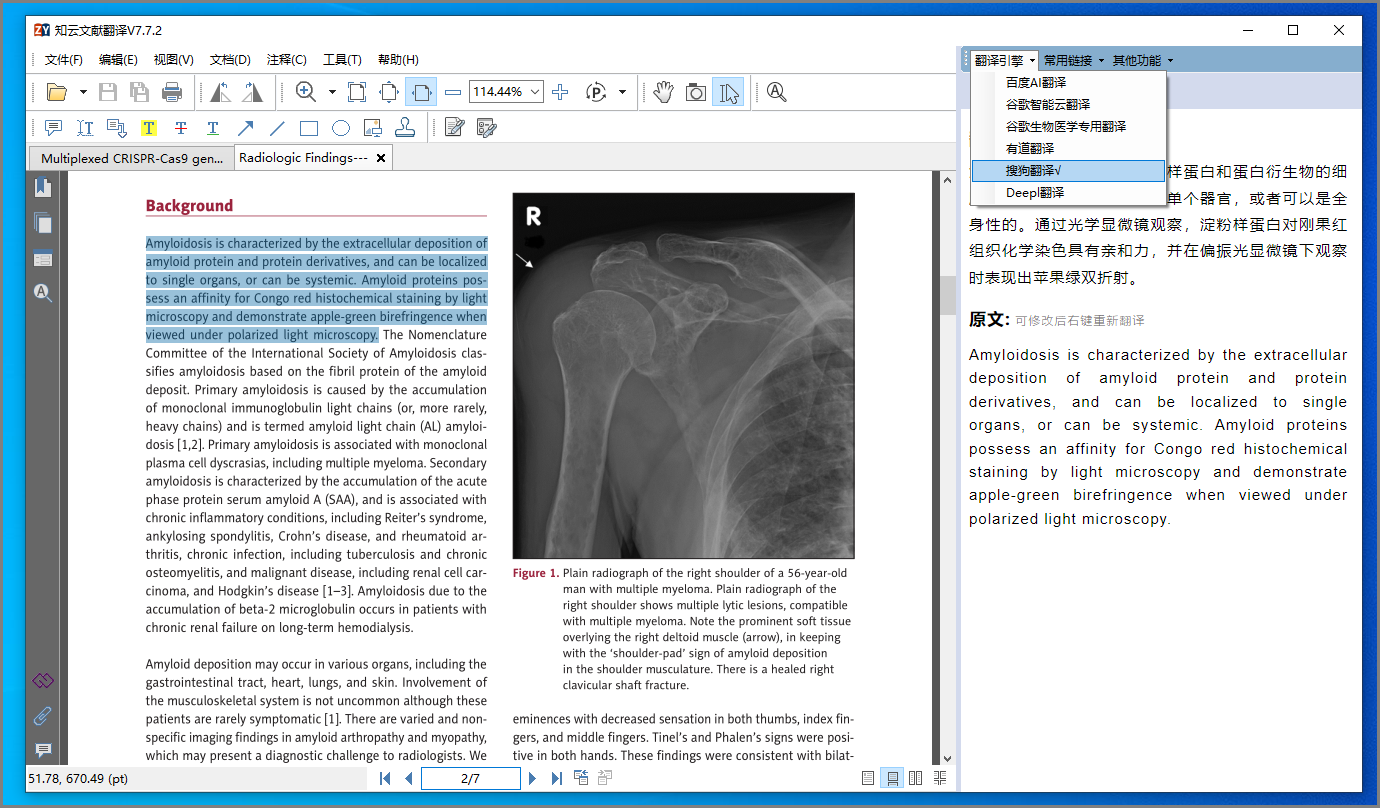Select the typewriter text tool

(x=85, y=128)
